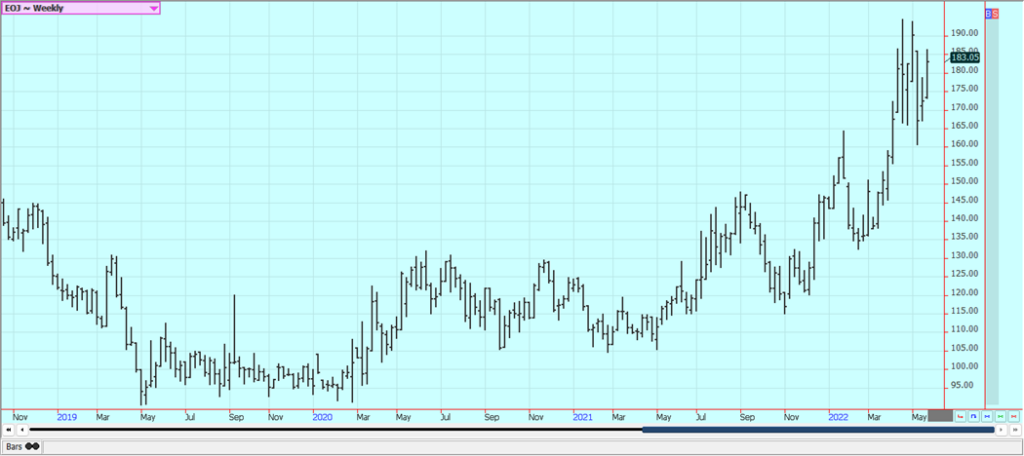Click the 135.00 price axis label
1024x456 pixels.
tap(964, 236)
